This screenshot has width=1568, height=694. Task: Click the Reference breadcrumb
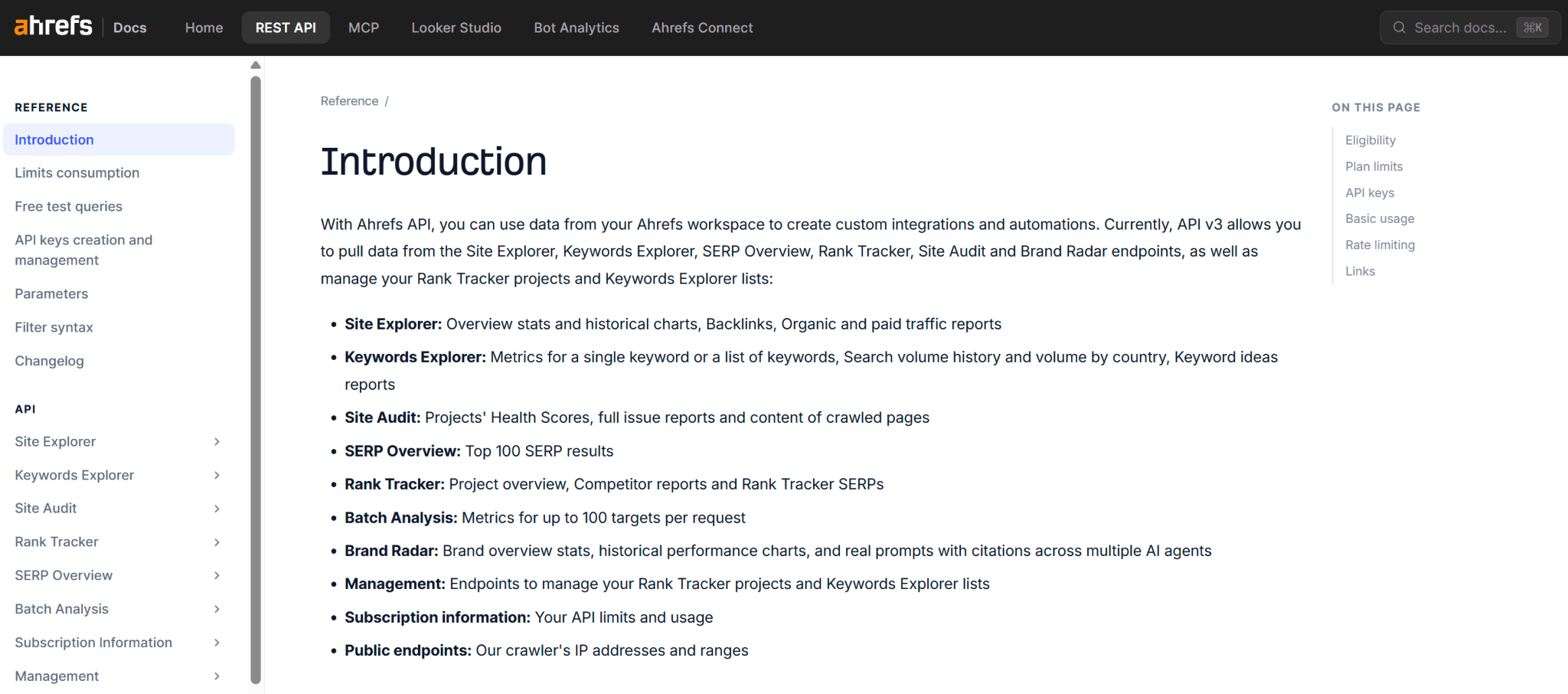349,101
